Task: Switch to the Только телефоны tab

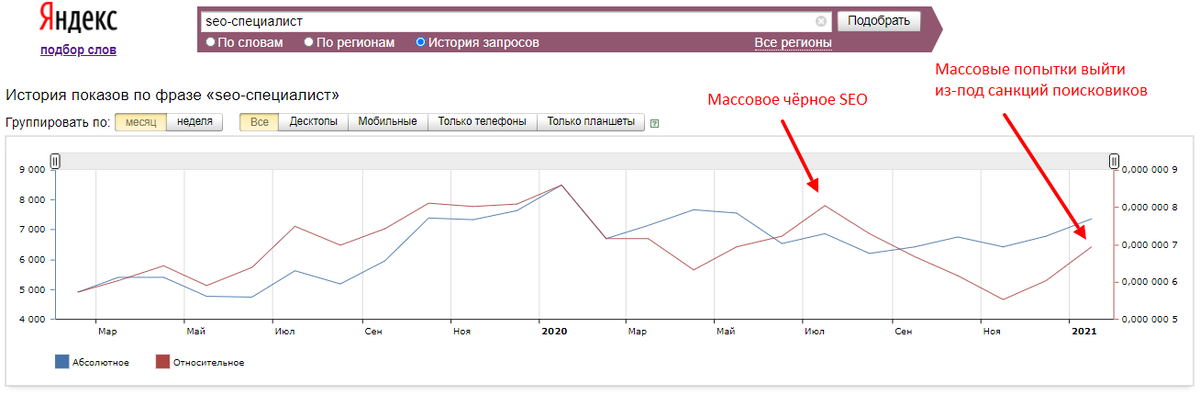Action: [x=482, y=122]
